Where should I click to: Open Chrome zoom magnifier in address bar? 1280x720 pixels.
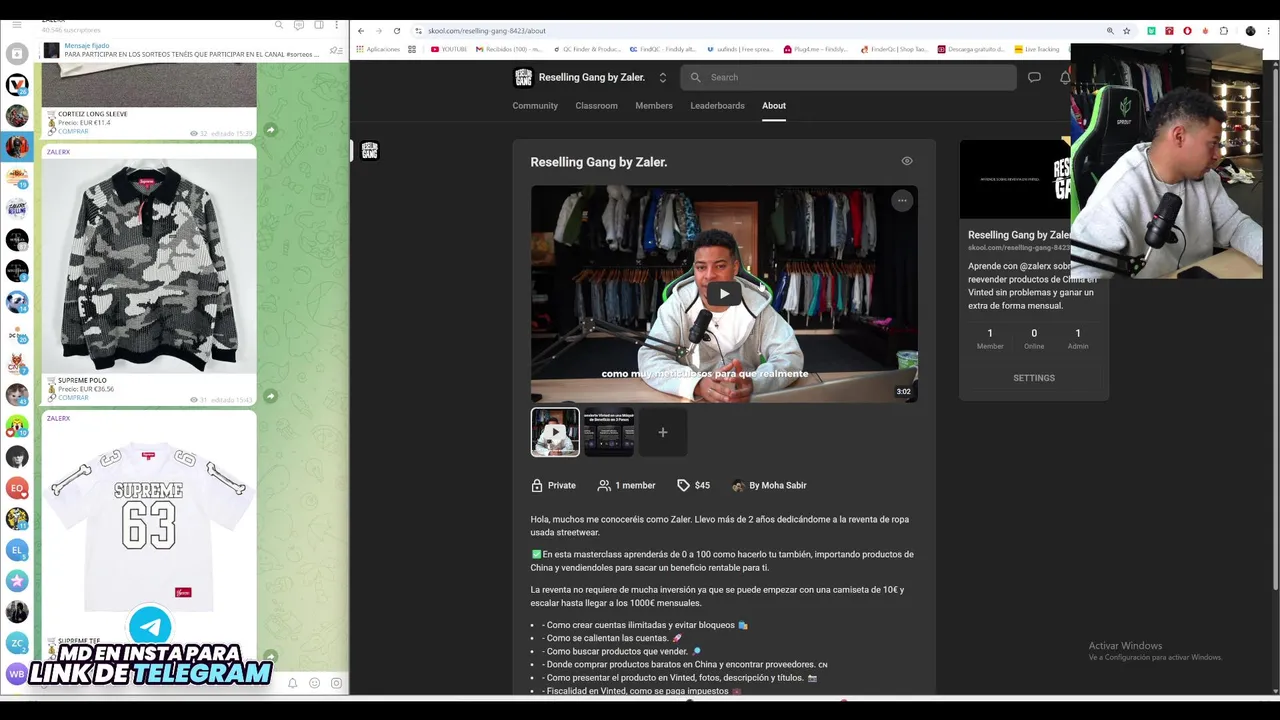click(1110, 31)
